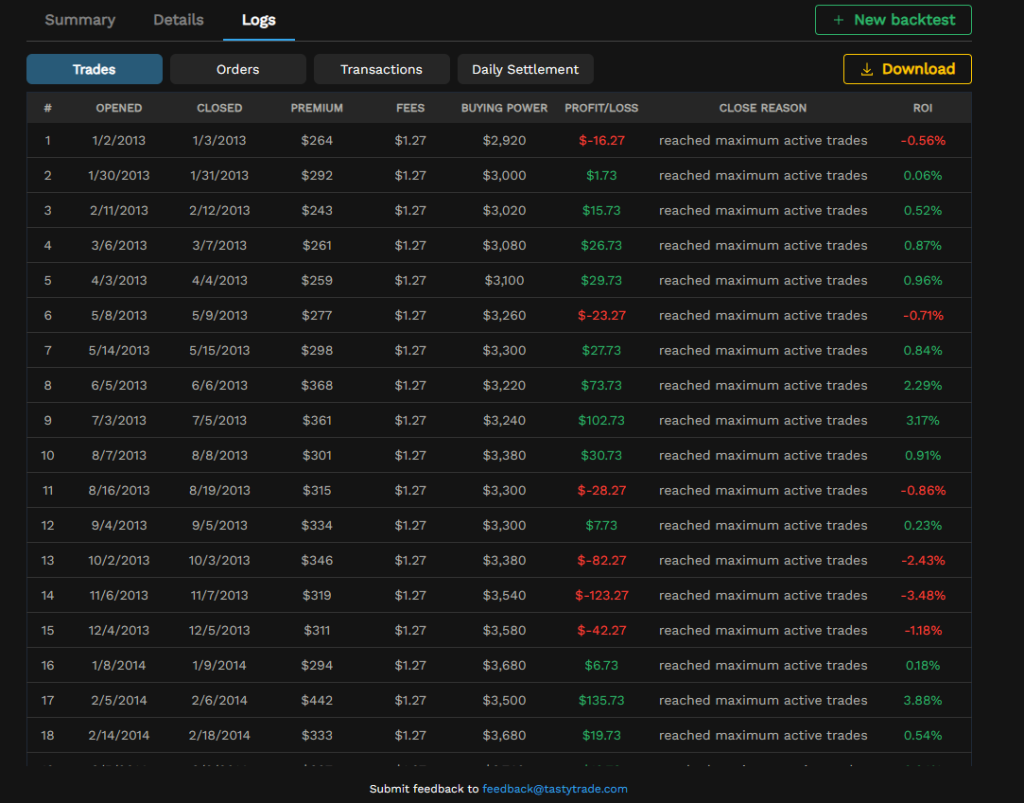This screenshot has width=1024, height=803.
Task: Select the opened date 1/30/2013
Action: click(x=119, y=176)
